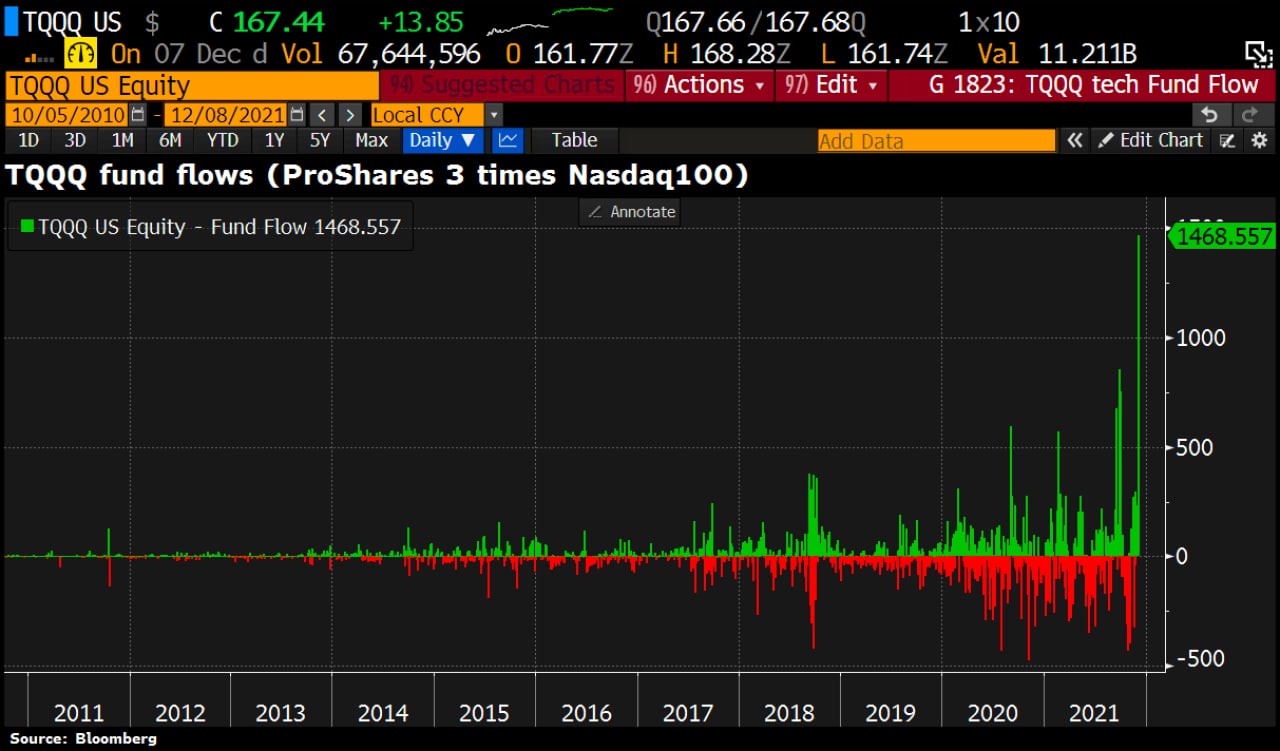
Task: Go to previous date range arrow
Action: tap(322, 115)
